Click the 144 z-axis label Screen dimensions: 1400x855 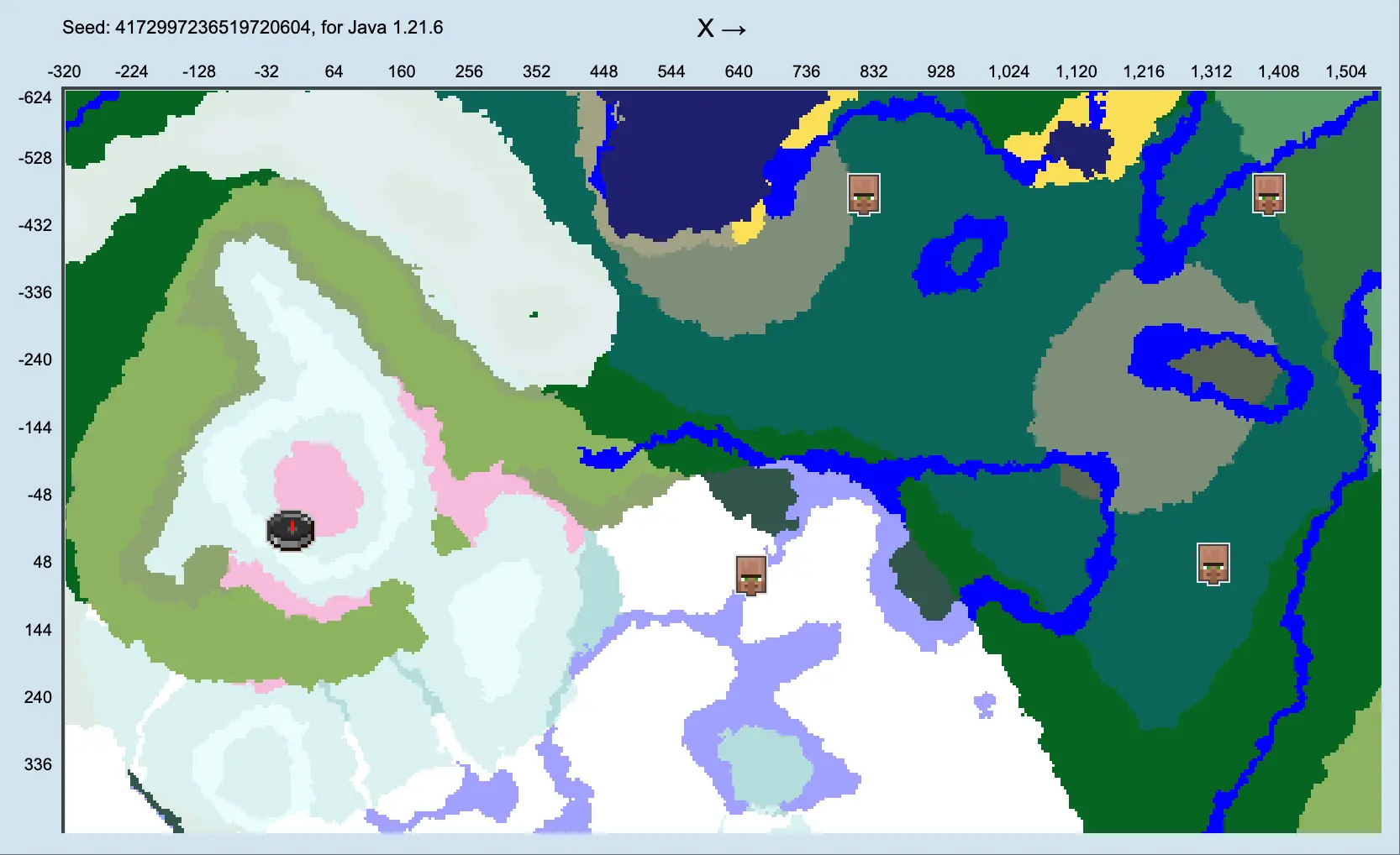38,630
